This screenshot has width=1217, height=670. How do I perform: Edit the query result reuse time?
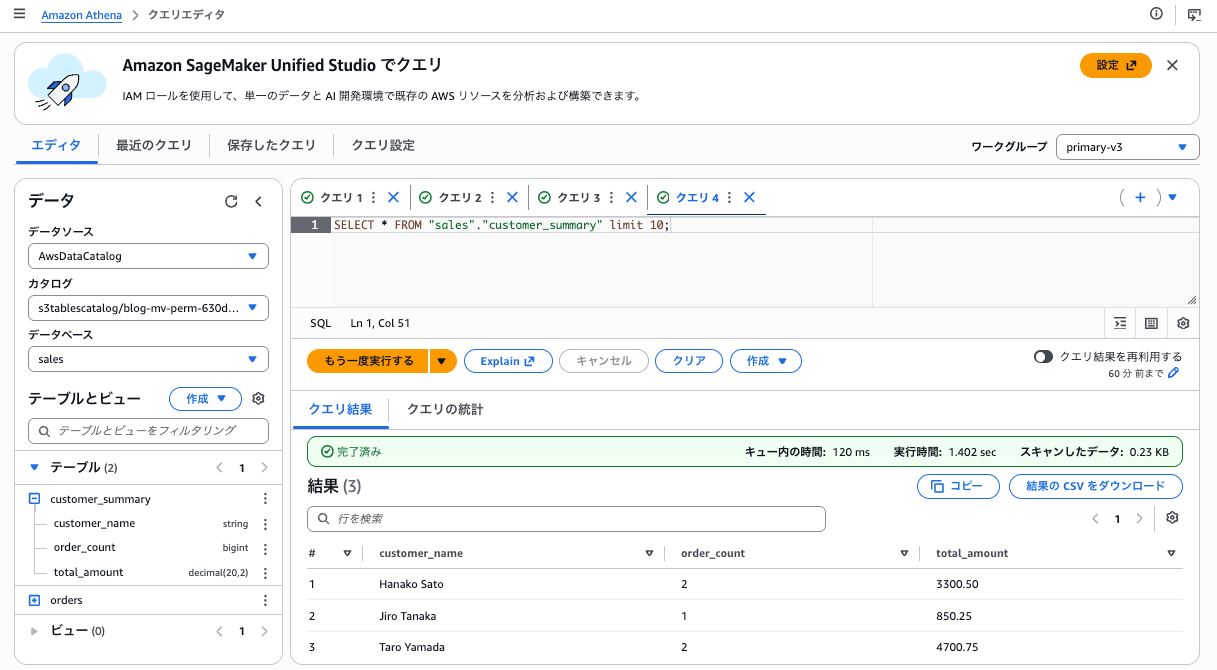pos(1174,373)
